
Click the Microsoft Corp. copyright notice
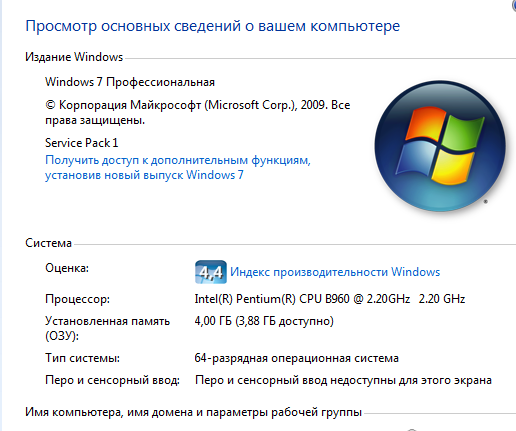click(197, 112)
